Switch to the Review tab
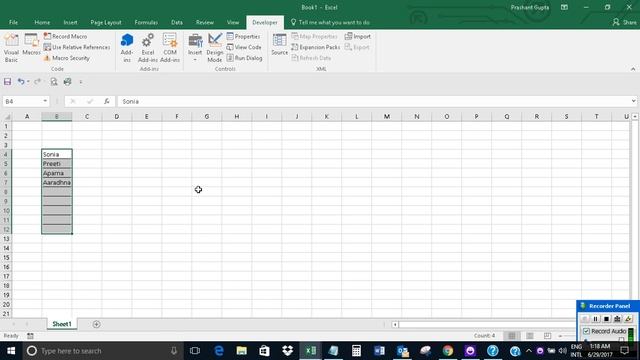Viewport: 640px width, 360px height. point(204,22)
